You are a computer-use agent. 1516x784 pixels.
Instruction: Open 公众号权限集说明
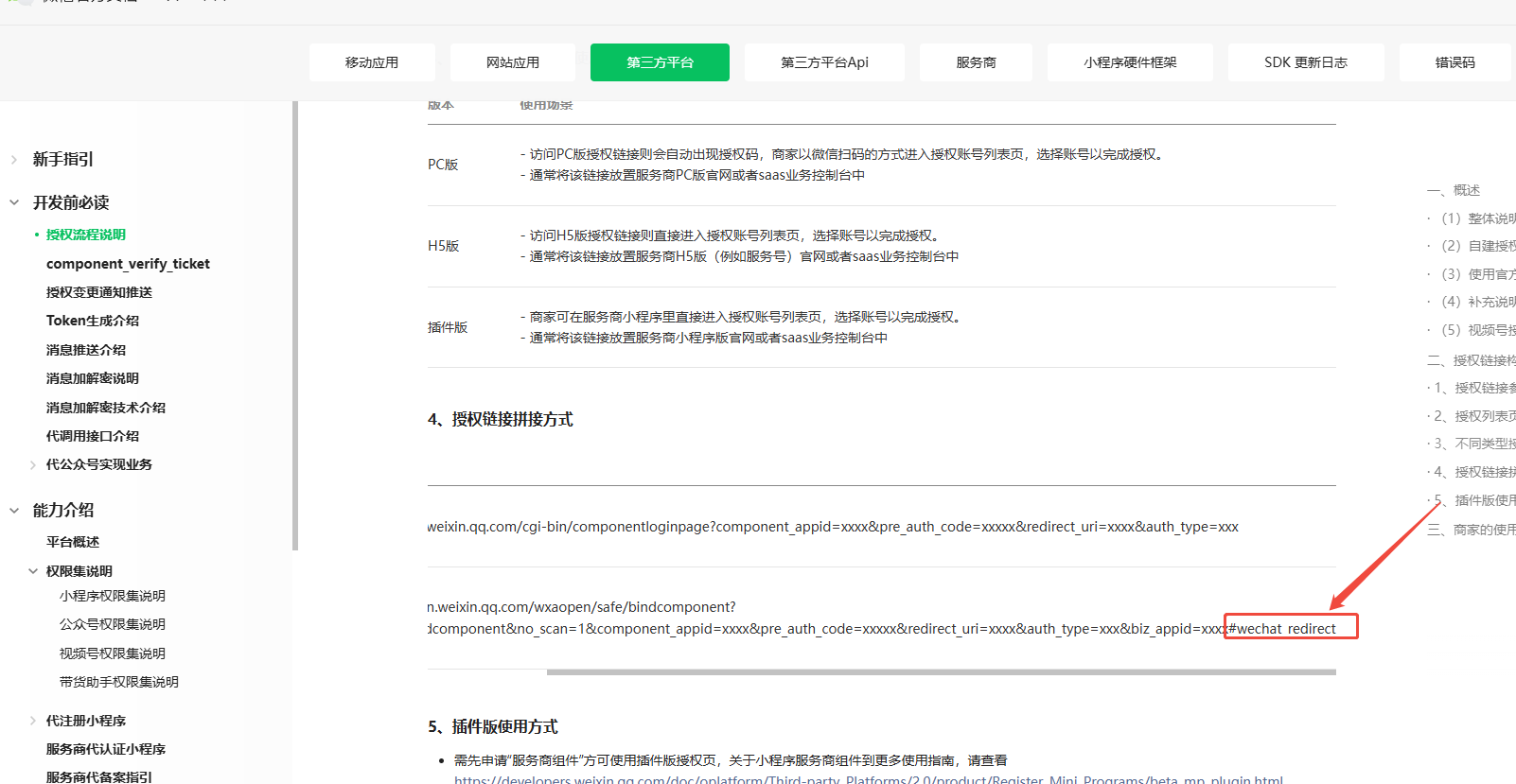[113, 624]
